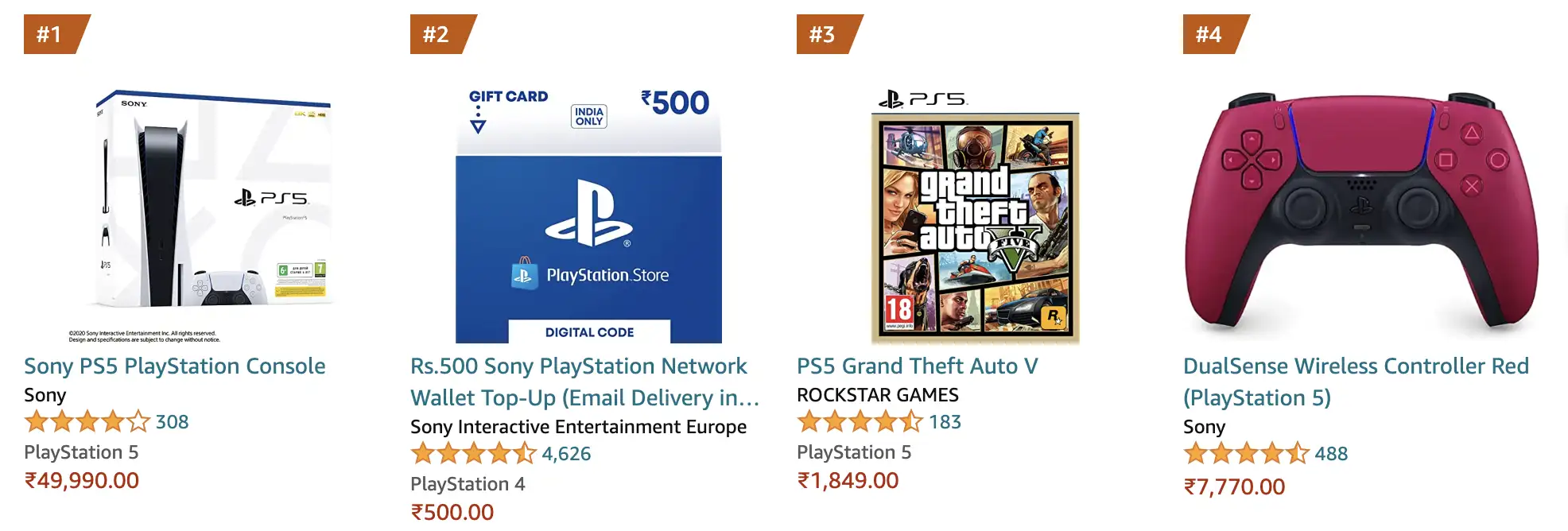
Task: Click the #2 rank badge
Action: tap(437, 34)
